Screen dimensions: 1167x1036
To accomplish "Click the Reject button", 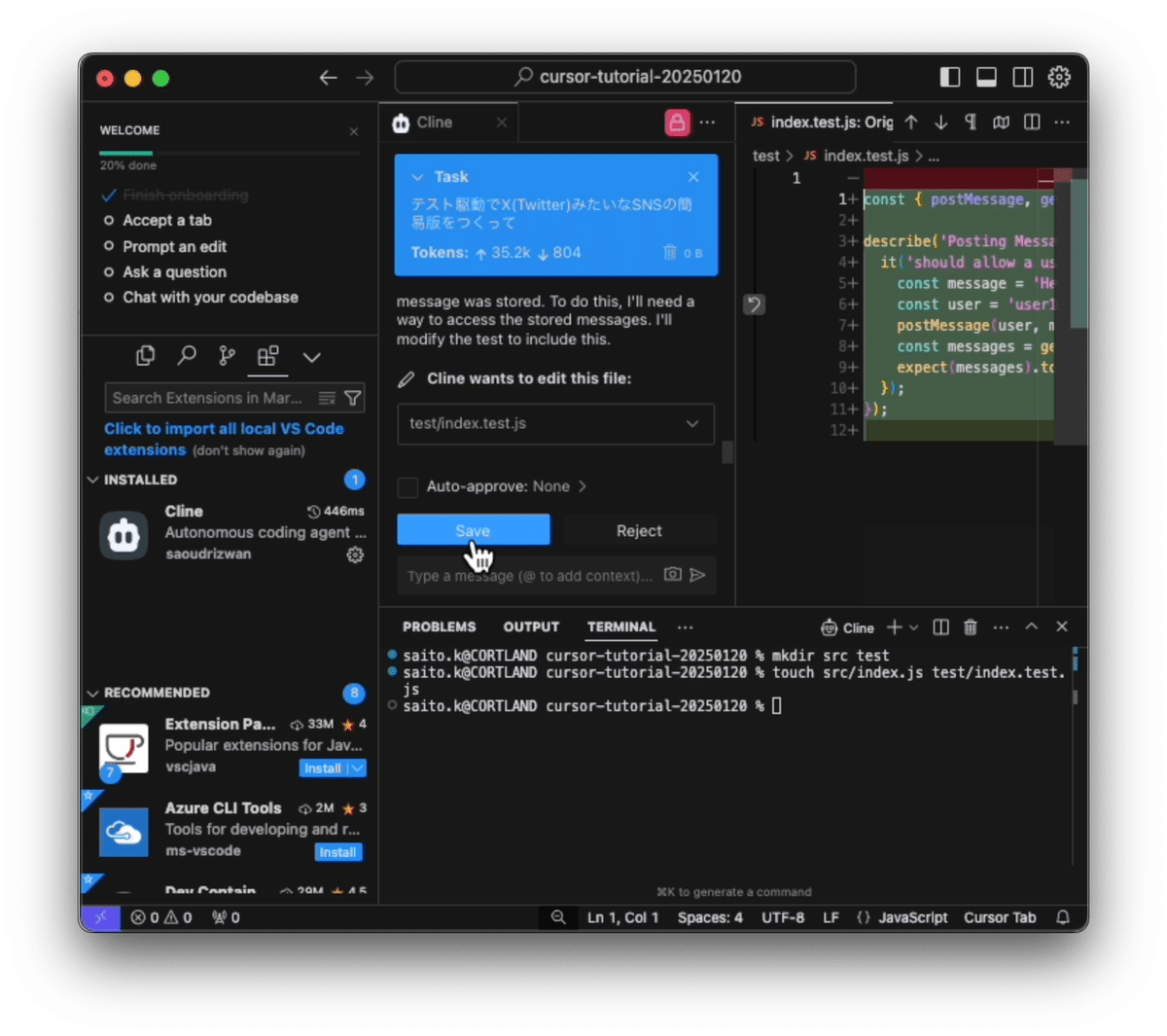I will pos(639,530).
